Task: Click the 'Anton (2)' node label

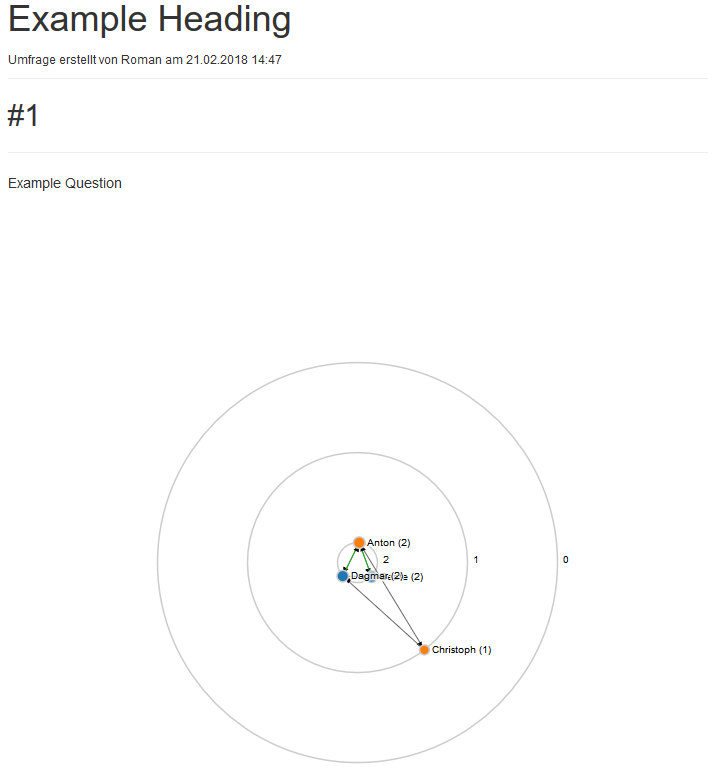Action: point(389,543)
